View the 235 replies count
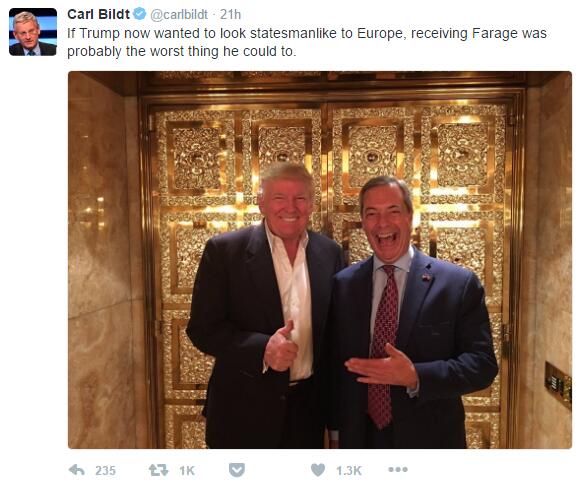Viewport: 578px width, 483px height. 105,470
